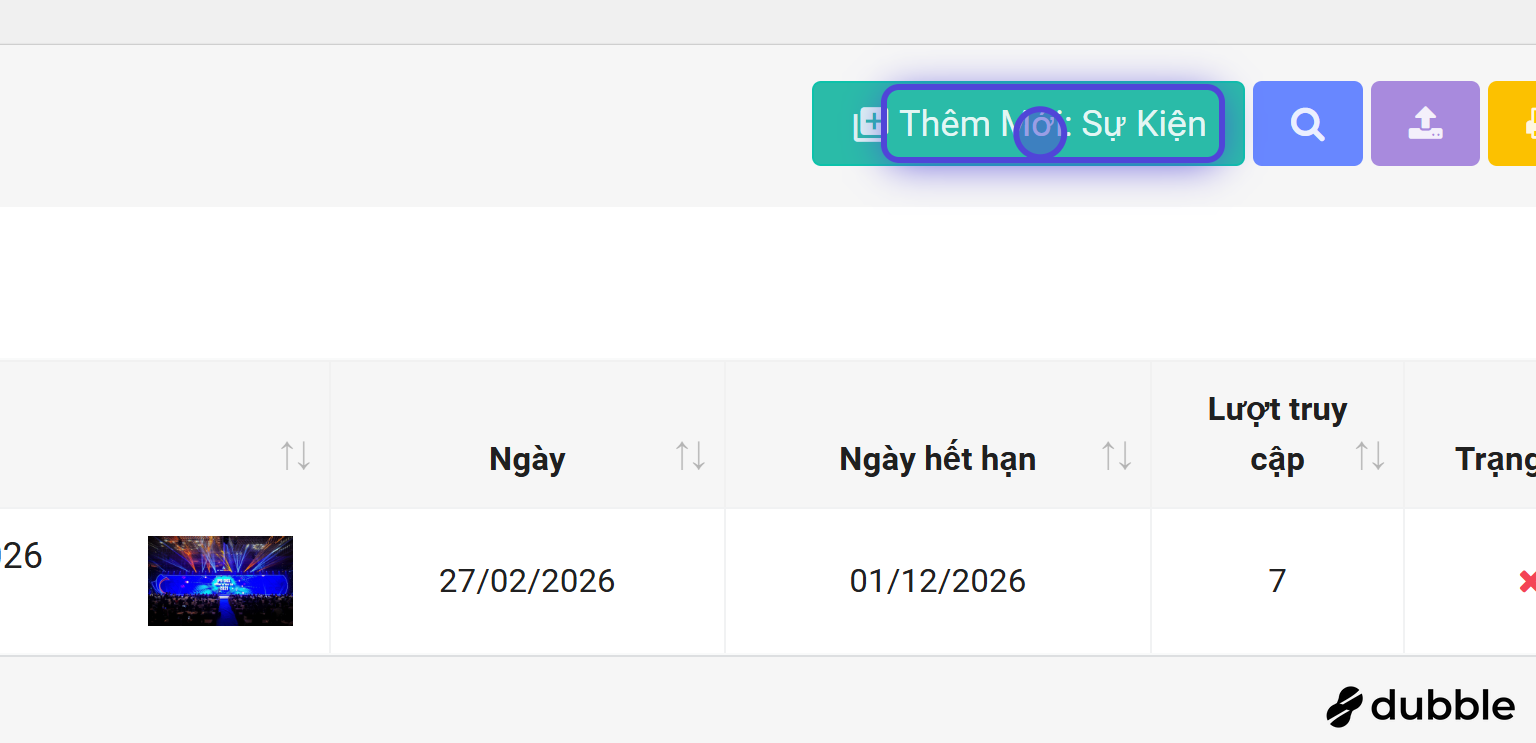Select the 01/12/2026 expiry date cell

(938, 581)
